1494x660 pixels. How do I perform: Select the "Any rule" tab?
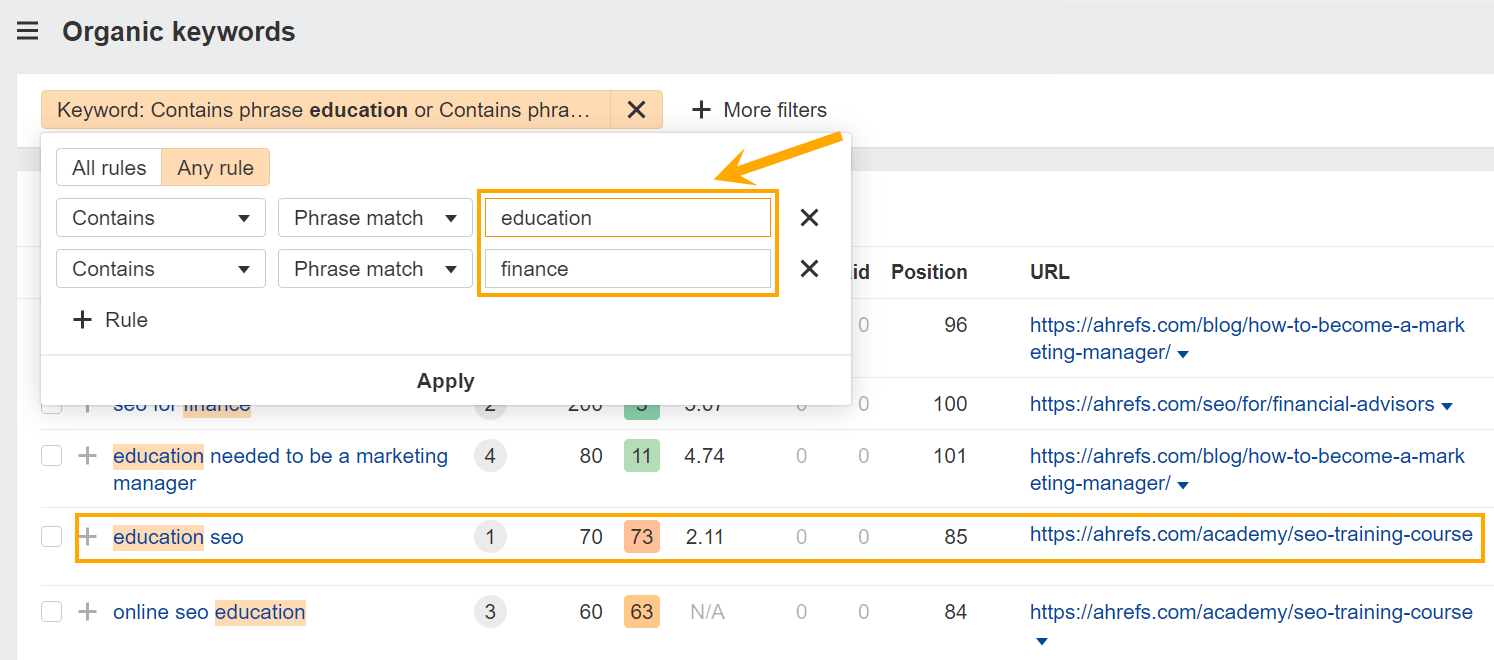(215, 167)
